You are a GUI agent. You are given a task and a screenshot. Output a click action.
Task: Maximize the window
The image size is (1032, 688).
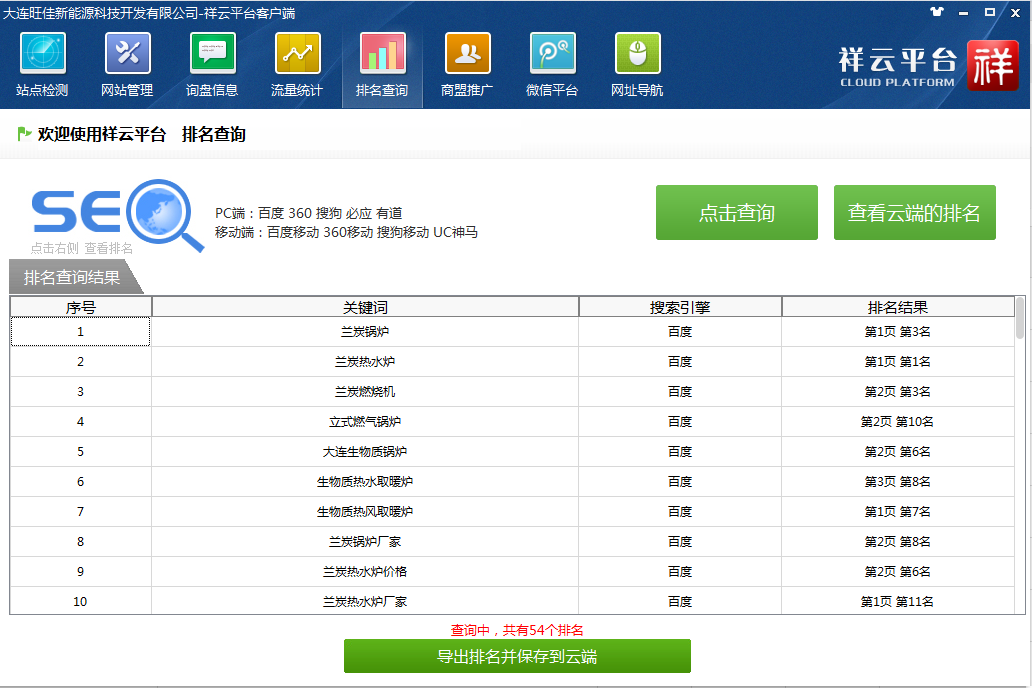[x=989, y=12]
